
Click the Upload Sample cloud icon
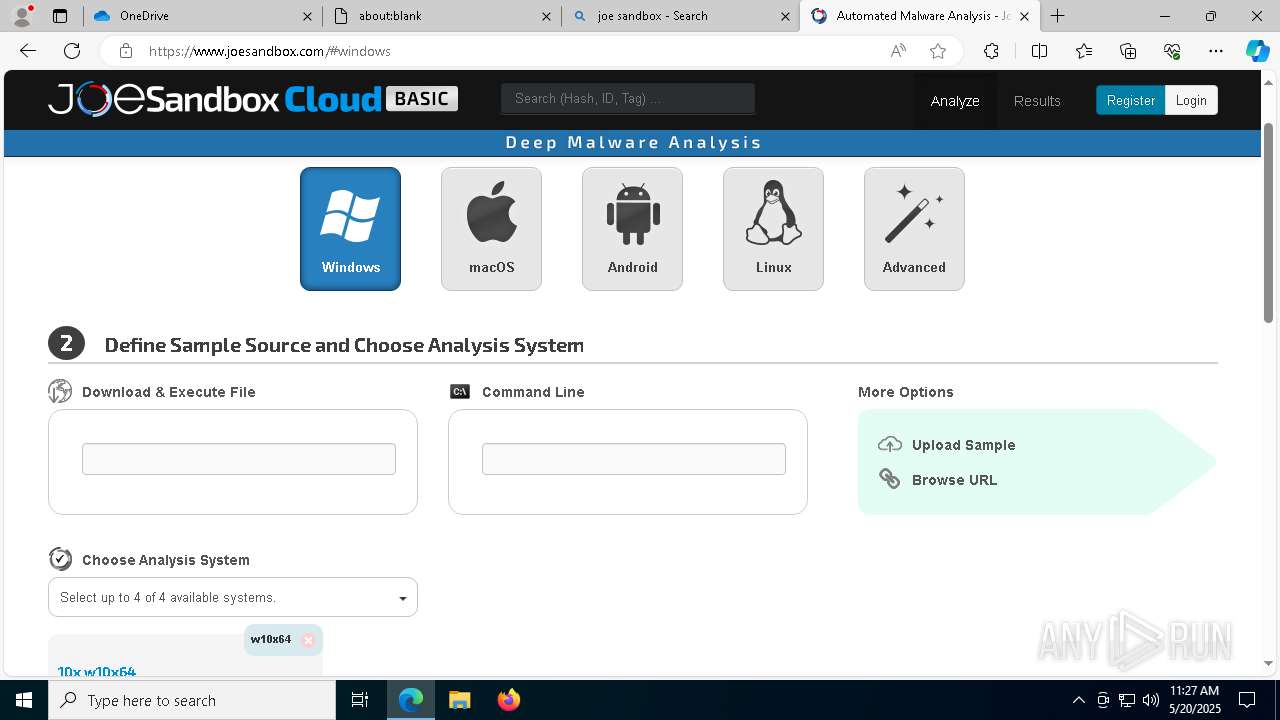(x=889, y=444)
